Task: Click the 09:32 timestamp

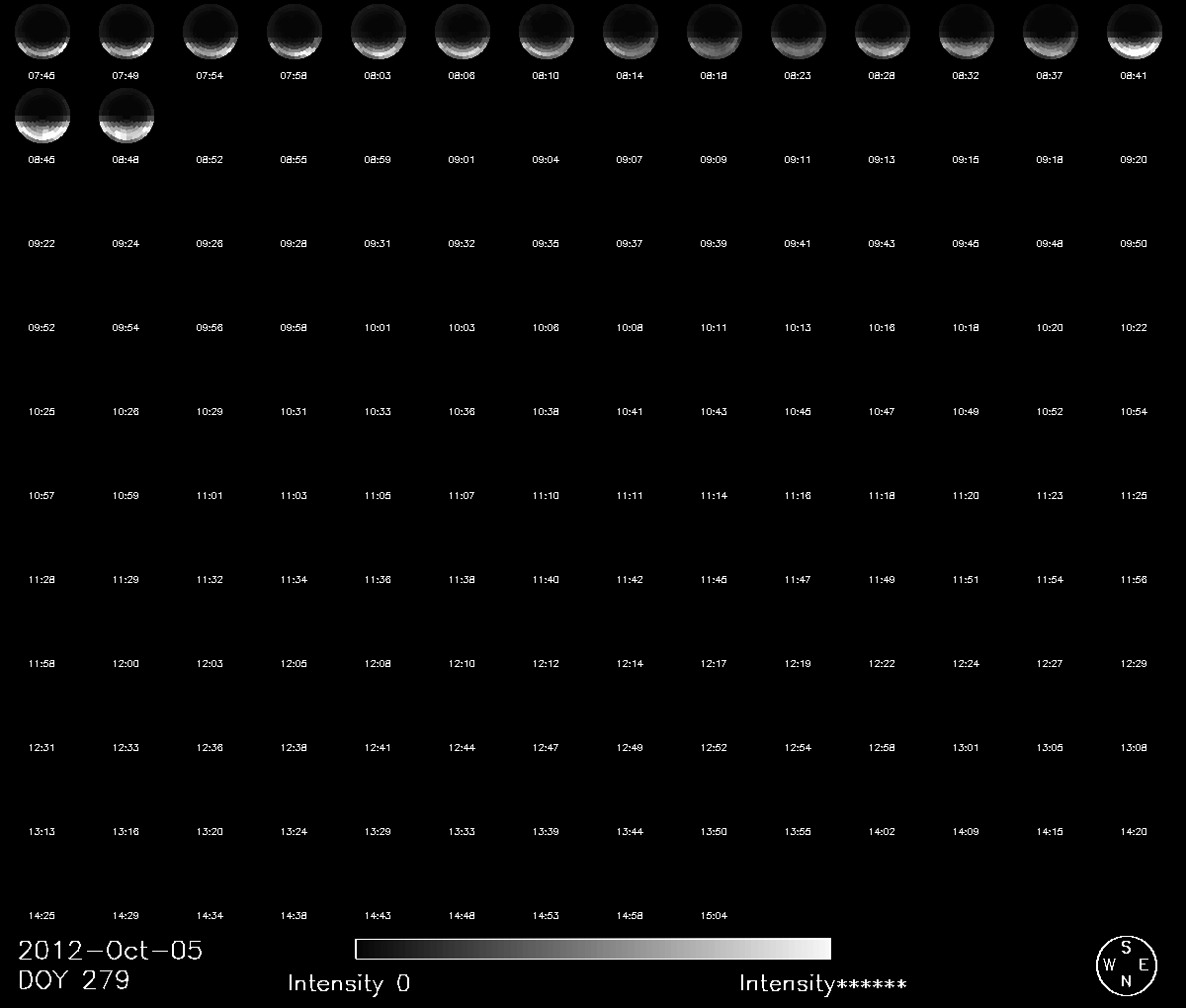Action: click(x=462, y=243)
